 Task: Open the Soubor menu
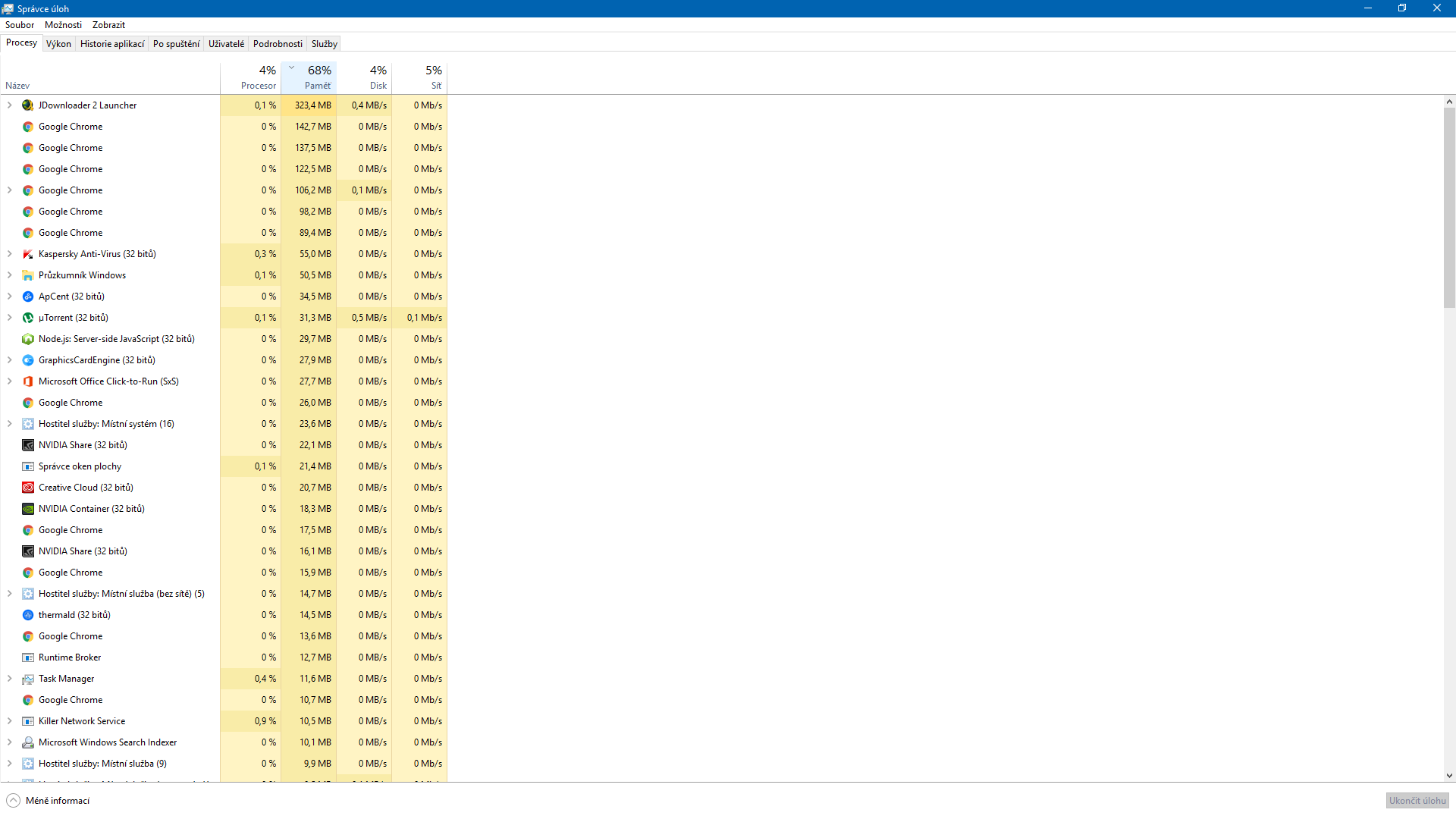click(20, 25)
